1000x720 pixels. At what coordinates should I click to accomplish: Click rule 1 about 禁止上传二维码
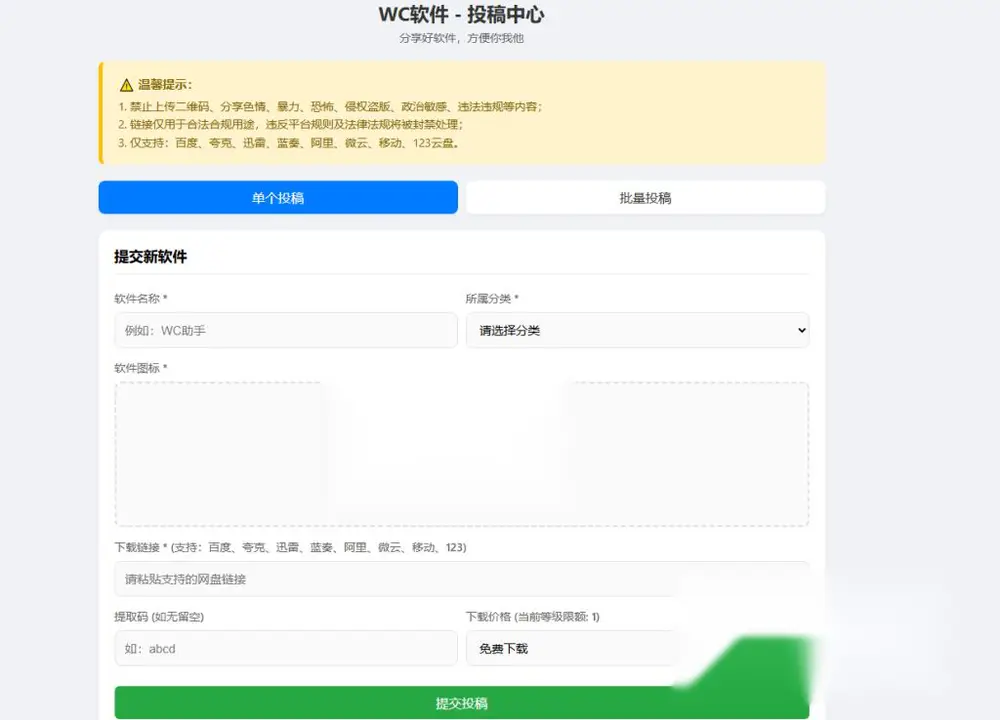point(330,107)
